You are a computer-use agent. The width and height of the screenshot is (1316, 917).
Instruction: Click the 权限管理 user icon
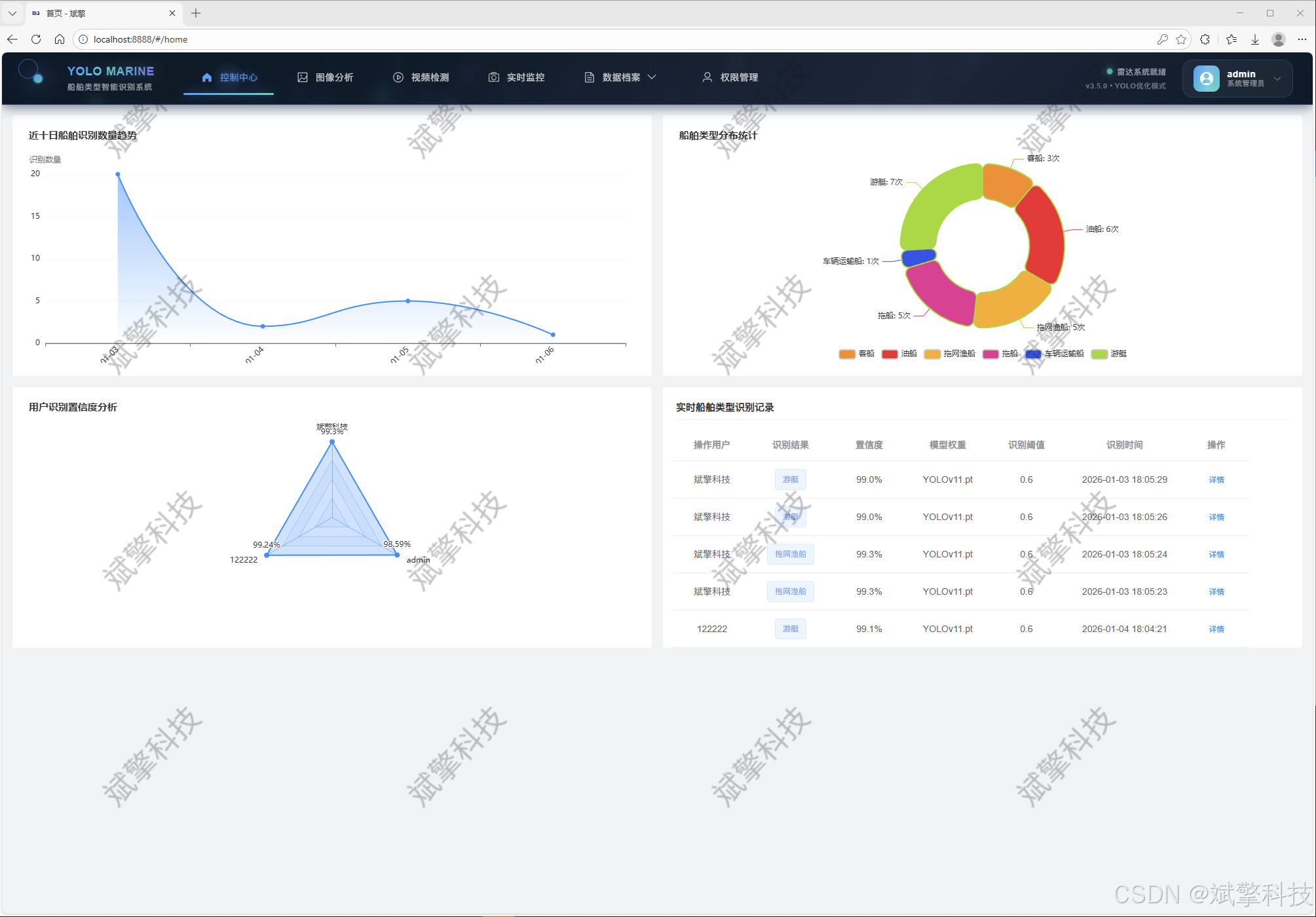pyautogui.click(x=707, y=77)
